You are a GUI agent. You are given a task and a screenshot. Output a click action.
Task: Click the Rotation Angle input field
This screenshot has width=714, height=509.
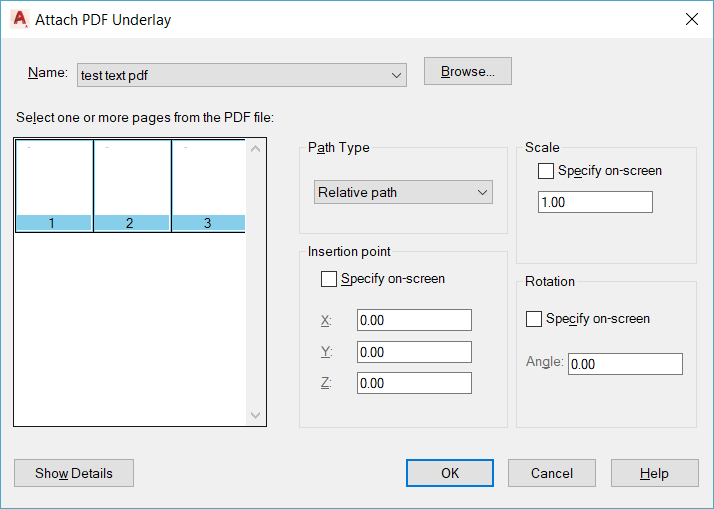[x=625, y=364]
